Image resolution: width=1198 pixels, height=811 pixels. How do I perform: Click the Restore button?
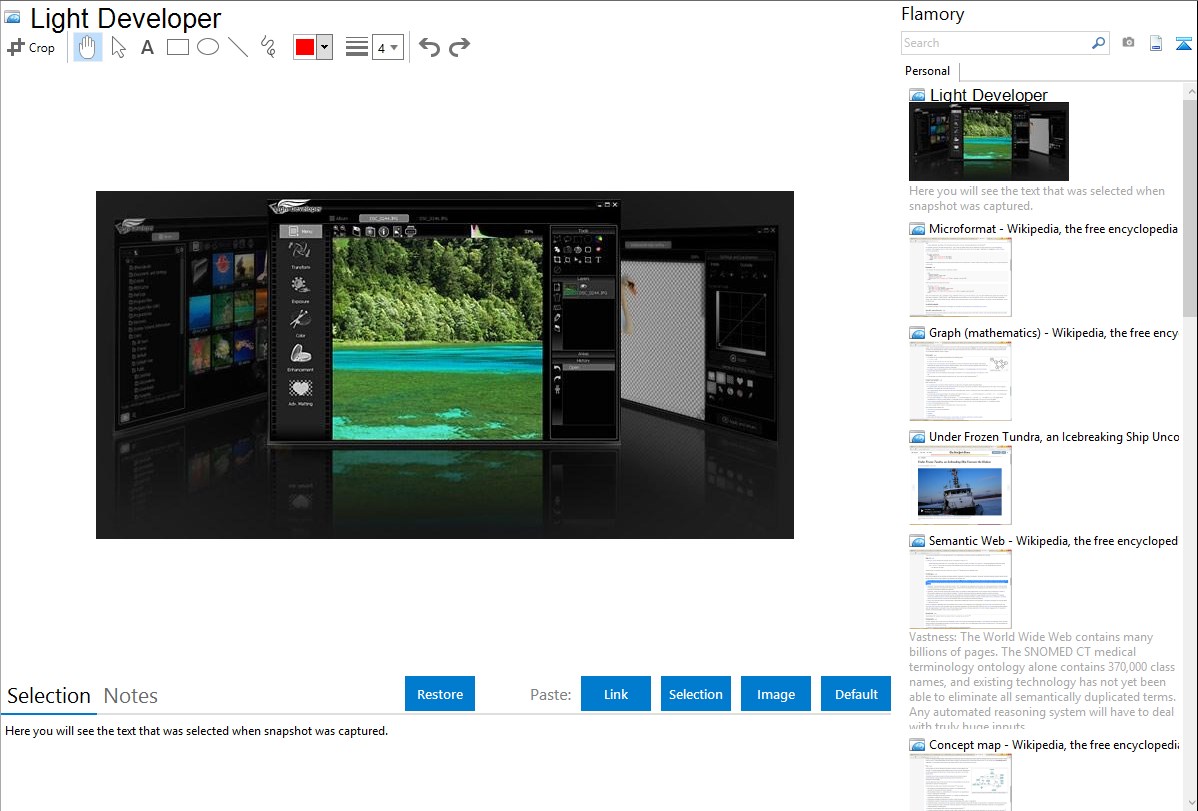(440, 694)
